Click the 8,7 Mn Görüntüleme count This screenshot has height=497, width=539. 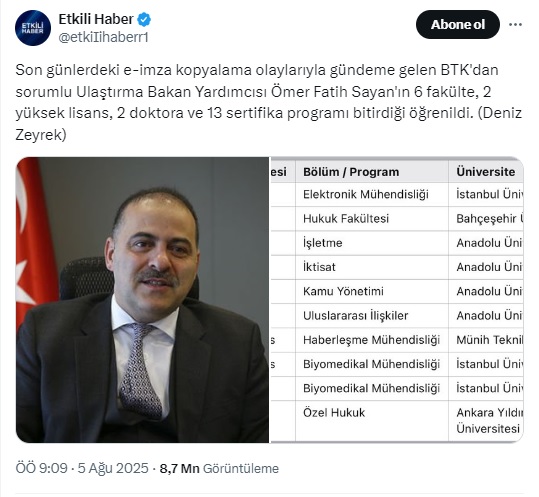click(x=219, y=468)
